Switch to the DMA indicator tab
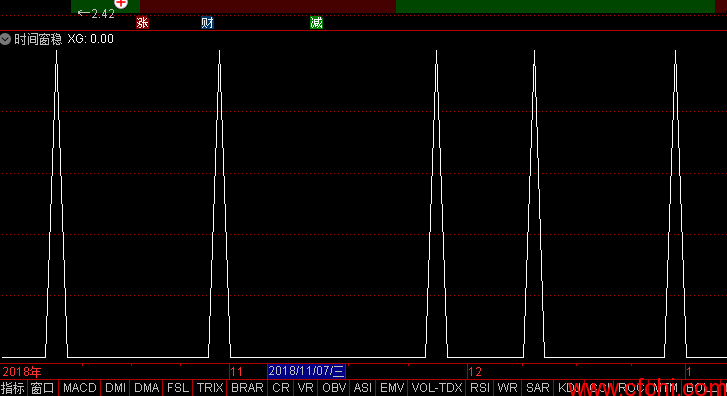Screen dimensions: 727x396 pos(147,388)
